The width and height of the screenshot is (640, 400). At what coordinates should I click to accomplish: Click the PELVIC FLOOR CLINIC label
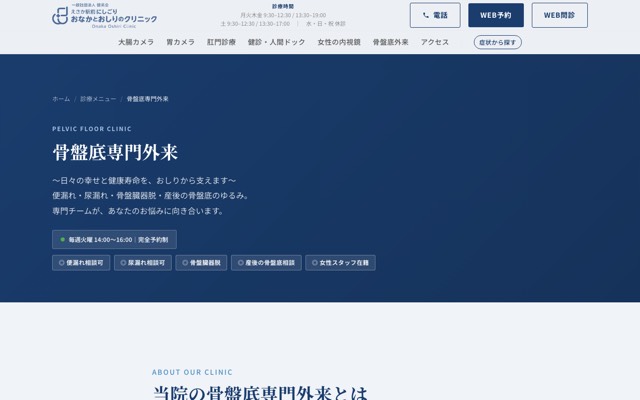92,129
